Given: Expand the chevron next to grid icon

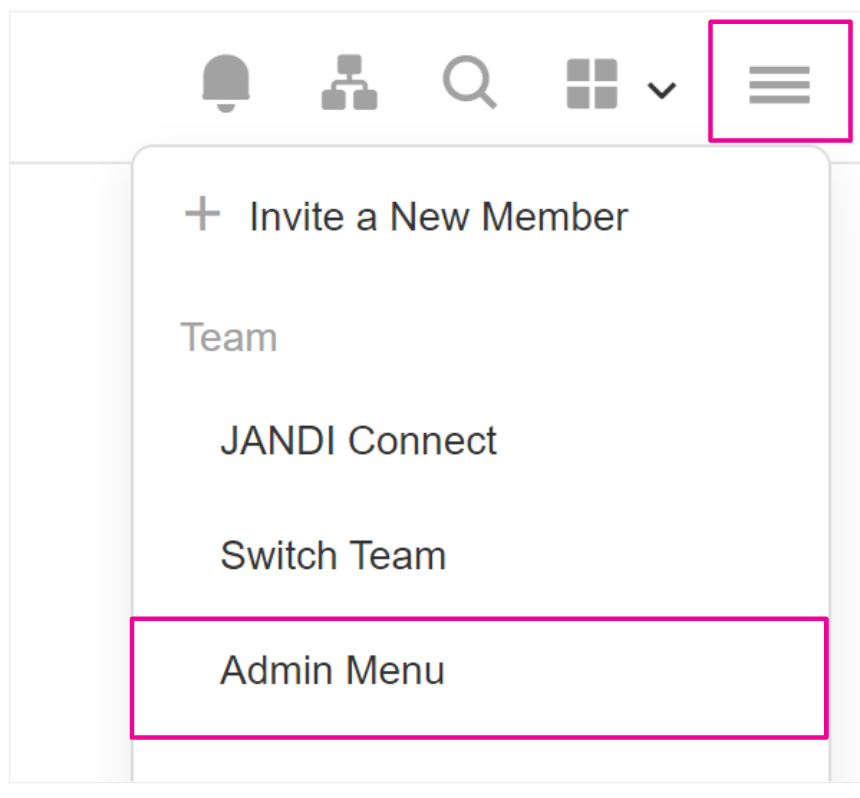Looking at the screenshot, I should pyautogui.click(x=661, y=90).
